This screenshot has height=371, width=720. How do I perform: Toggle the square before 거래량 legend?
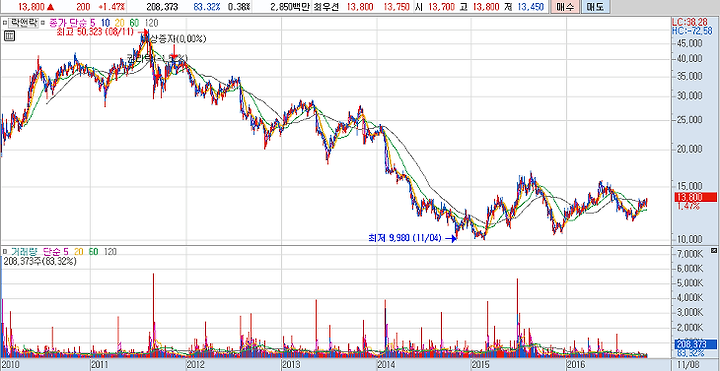4,251
